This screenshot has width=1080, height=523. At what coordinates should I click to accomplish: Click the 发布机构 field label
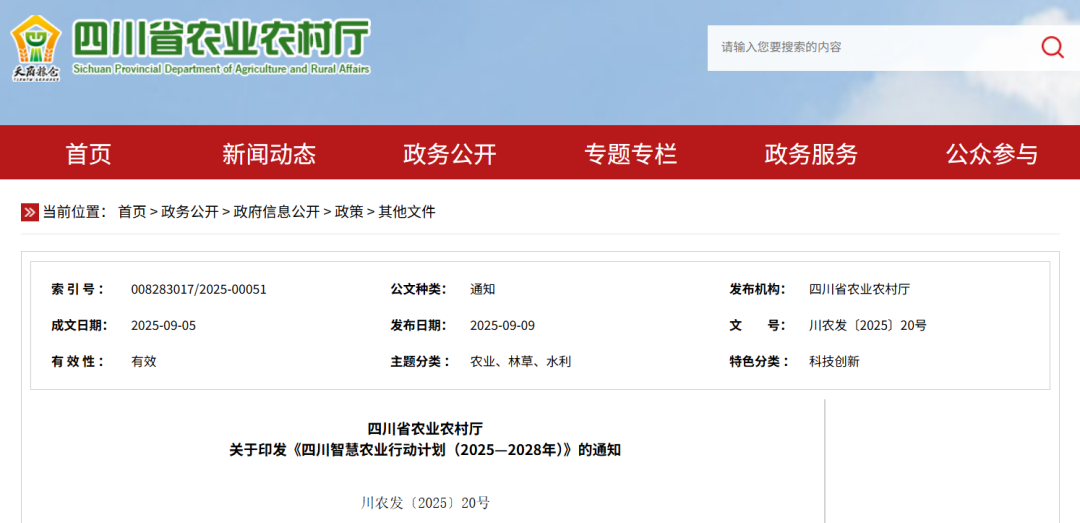[758, 289]
